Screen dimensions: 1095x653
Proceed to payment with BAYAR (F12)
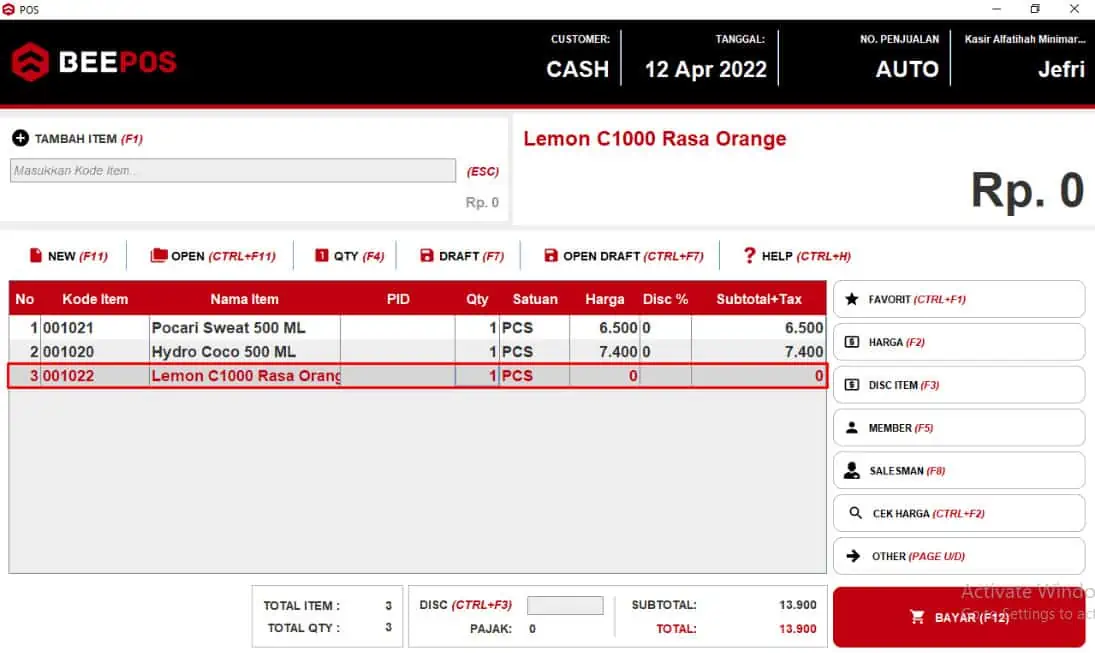click(959, 617)
